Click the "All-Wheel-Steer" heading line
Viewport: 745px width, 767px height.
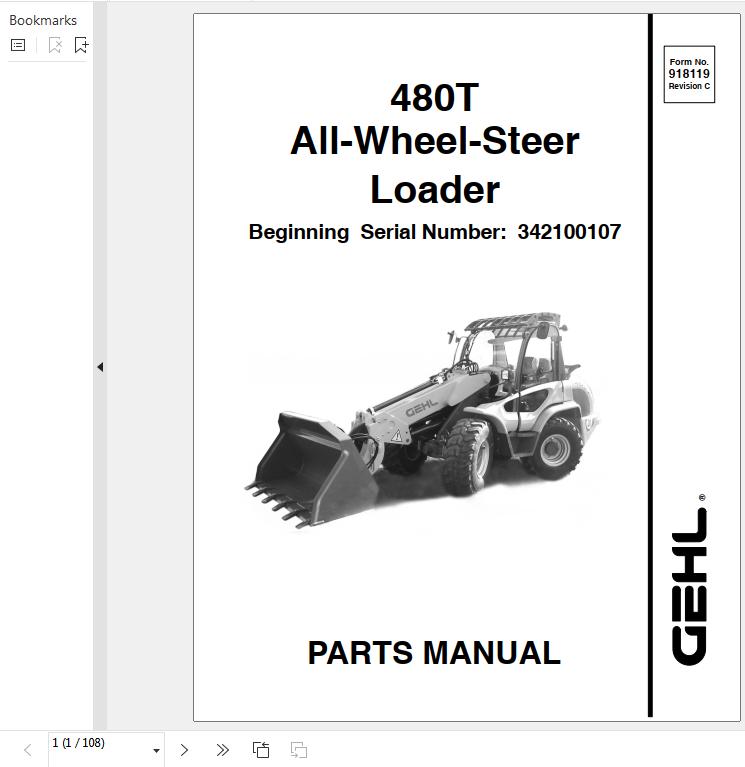click(434, 141)
